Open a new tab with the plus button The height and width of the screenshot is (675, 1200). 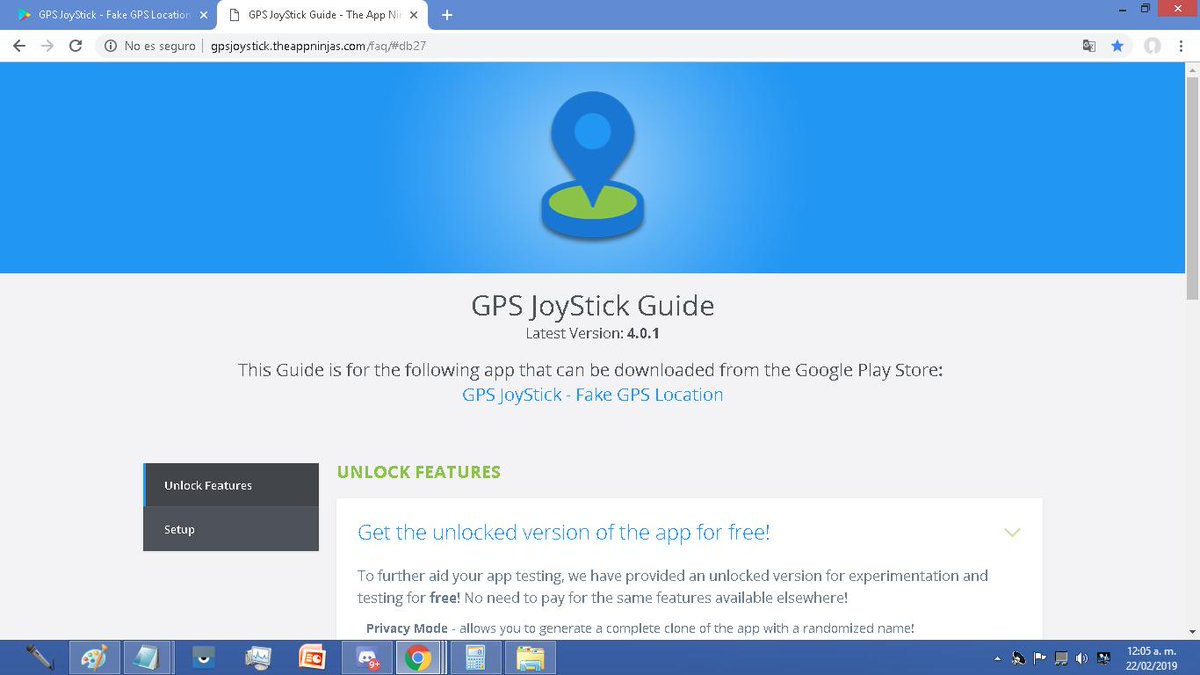tap(446, 15)
